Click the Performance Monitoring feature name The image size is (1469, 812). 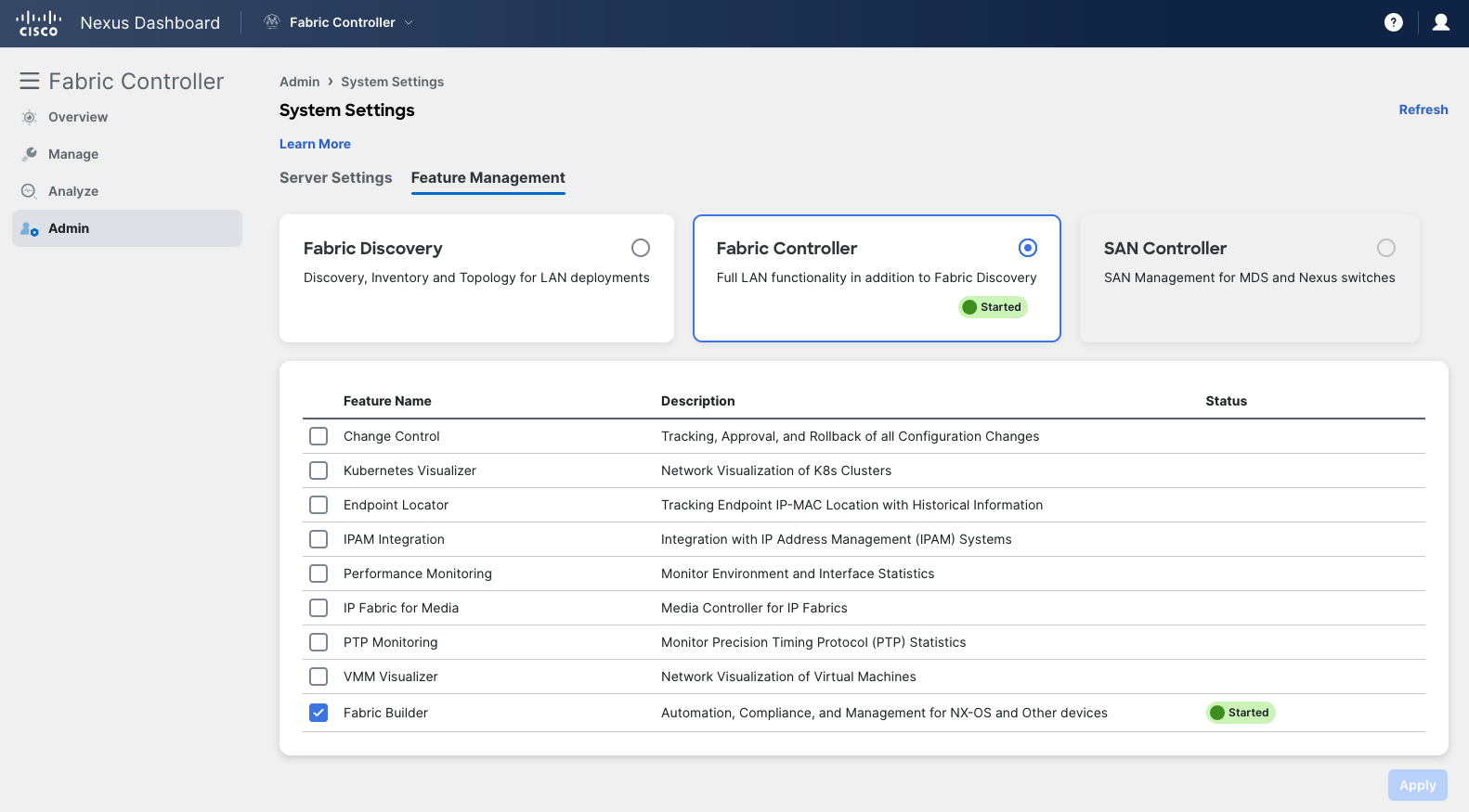pos(418,574)
